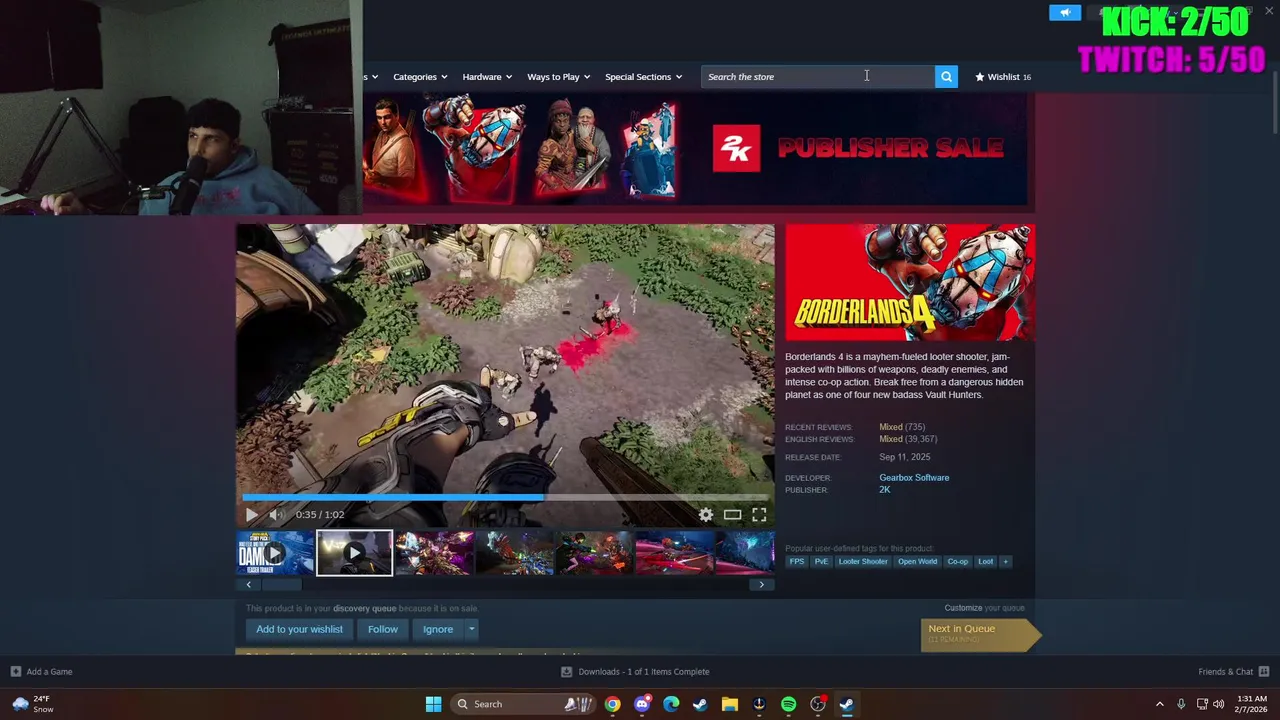Viewport: 1280px width, 720px height.
Task: Toggle theater mode on video player
Action: tap(733, 515)
